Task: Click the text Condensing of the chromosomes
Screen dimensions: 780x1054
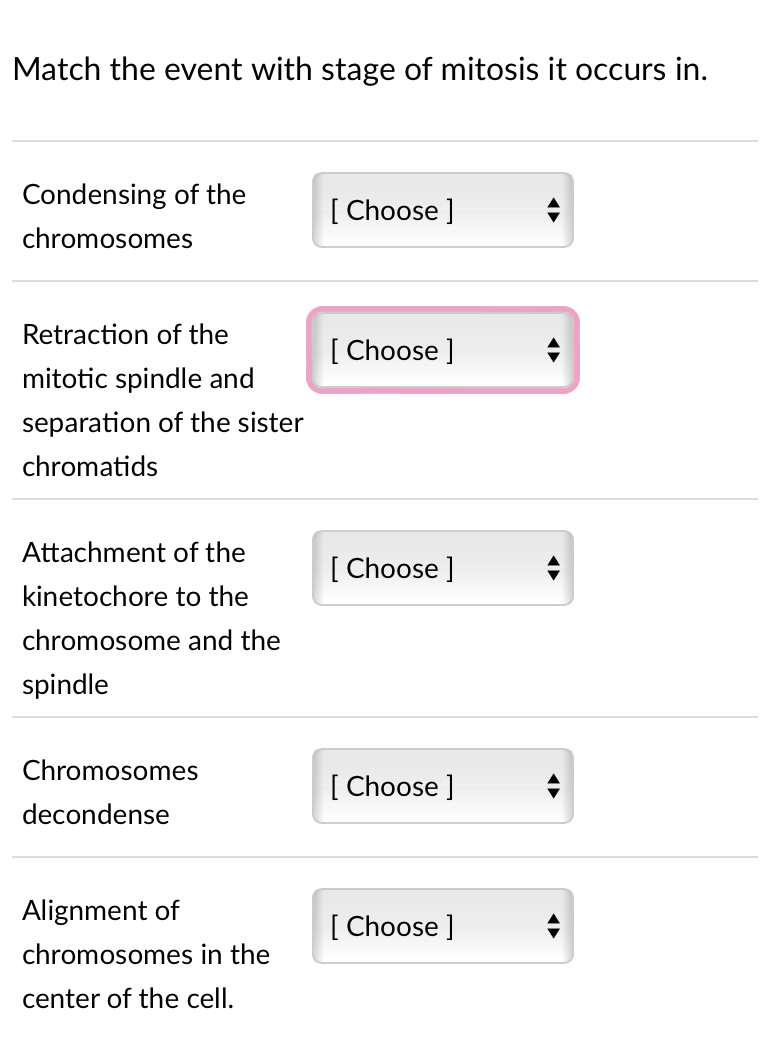Action: point(134,216)
